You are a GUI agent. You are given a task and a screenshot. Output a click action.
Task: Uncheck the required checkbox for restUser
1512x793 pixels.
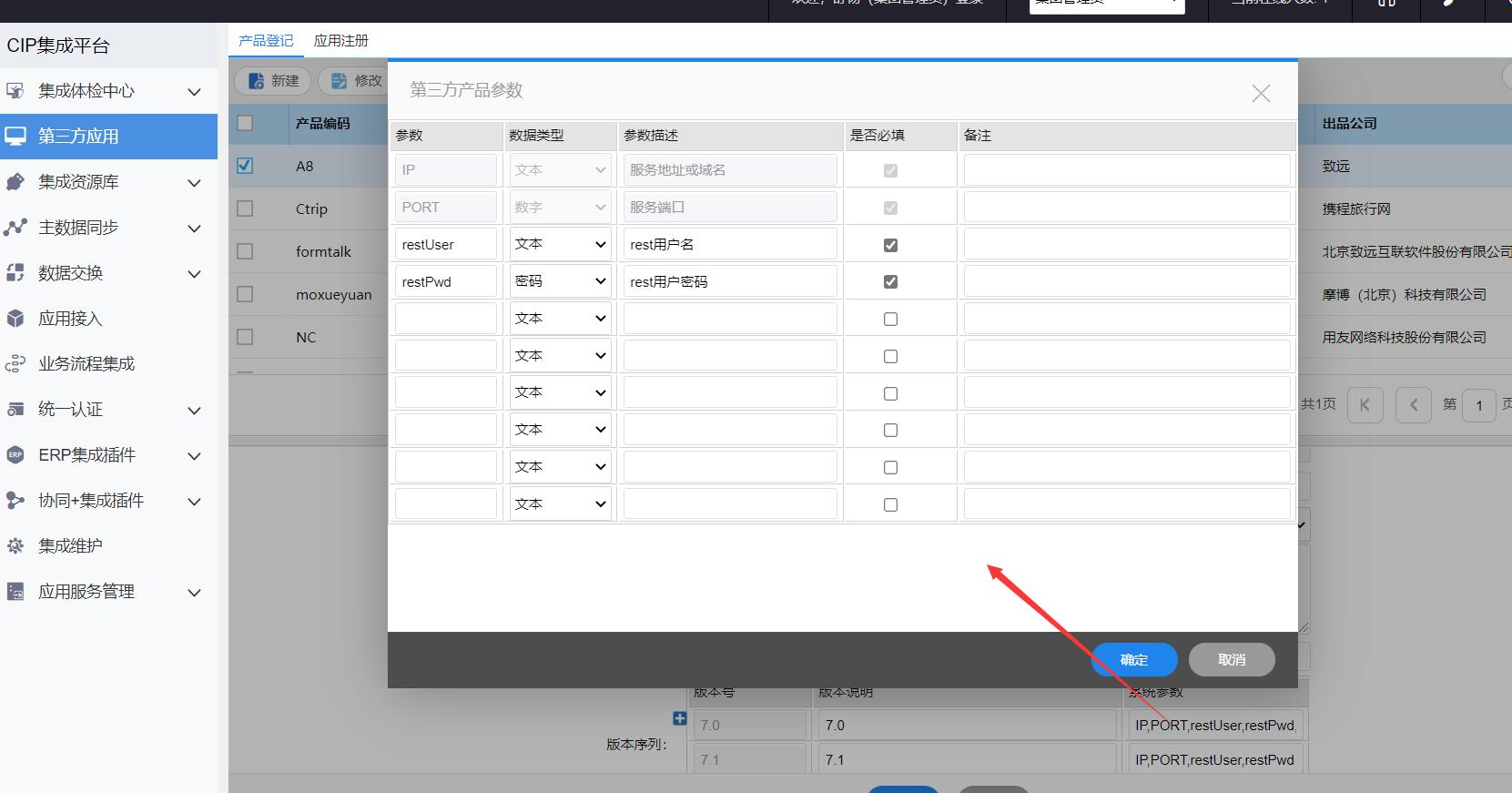(890, 245)
